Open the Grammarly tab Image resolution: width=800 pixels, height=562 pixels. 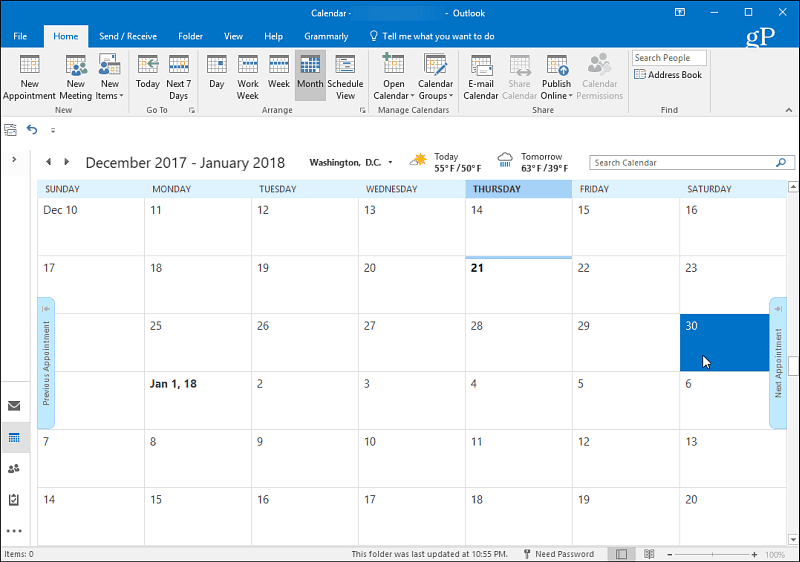(x=326, y=36)
